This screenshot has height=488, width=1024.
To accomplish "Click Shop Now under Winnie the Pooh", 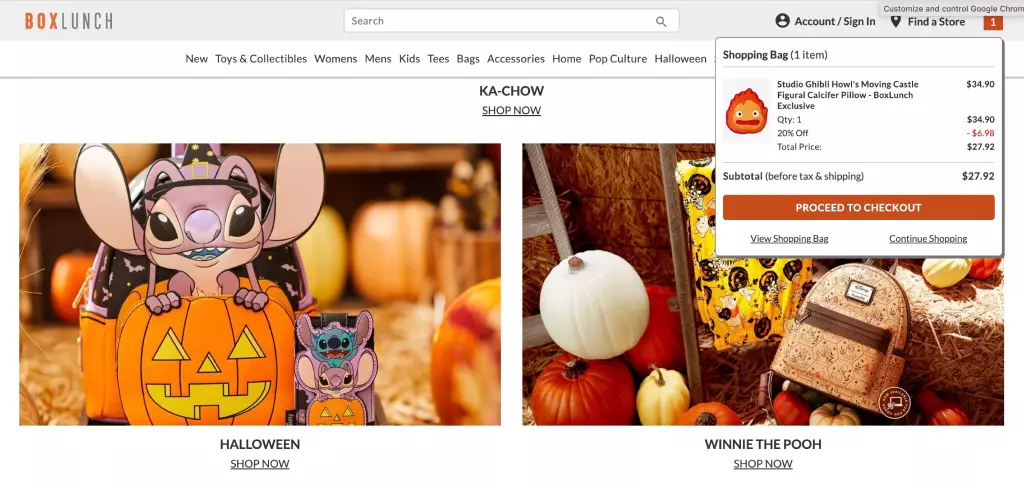I will click(x=763, y=464).
